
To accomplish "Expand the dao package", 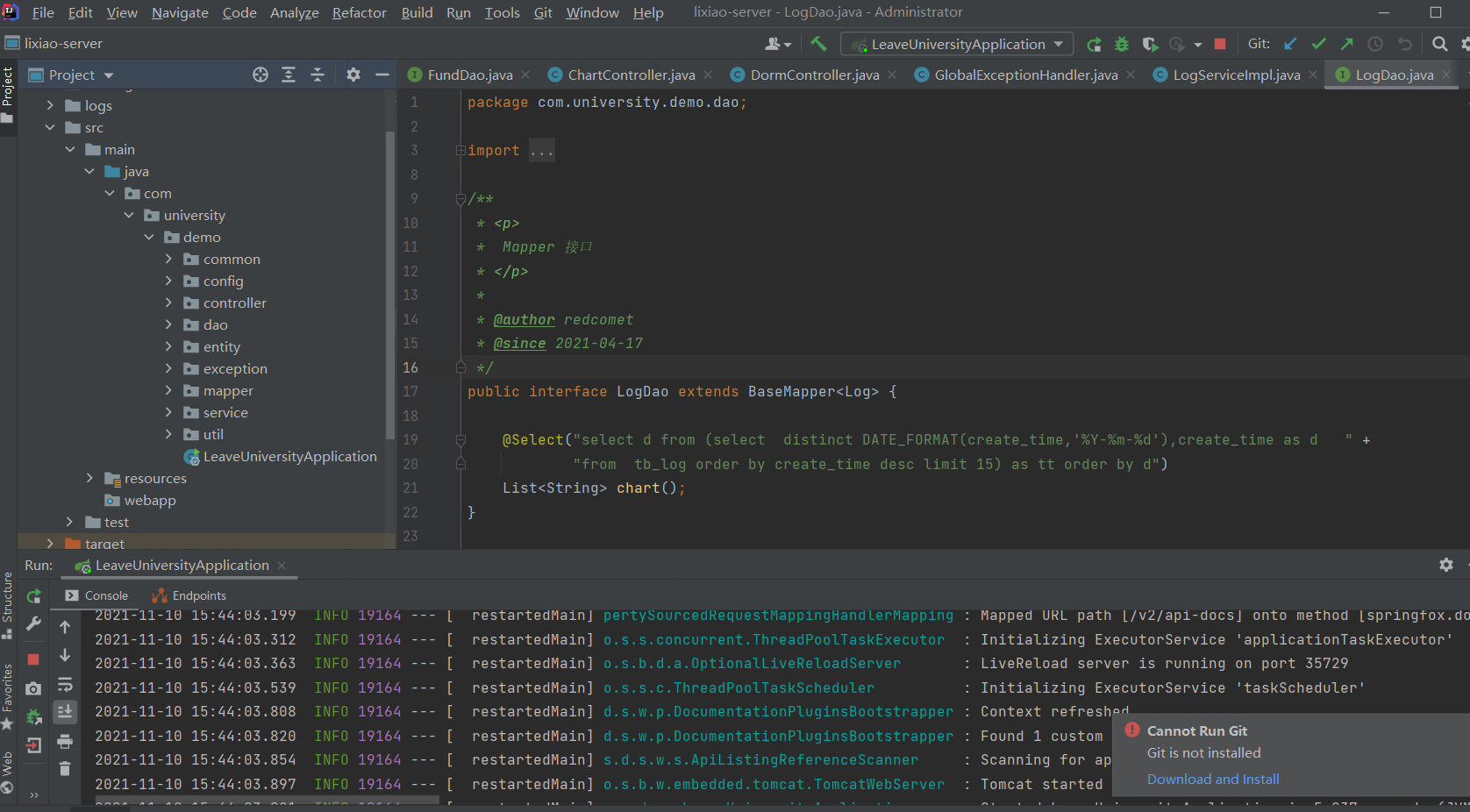I will click(x=168, y=324).
